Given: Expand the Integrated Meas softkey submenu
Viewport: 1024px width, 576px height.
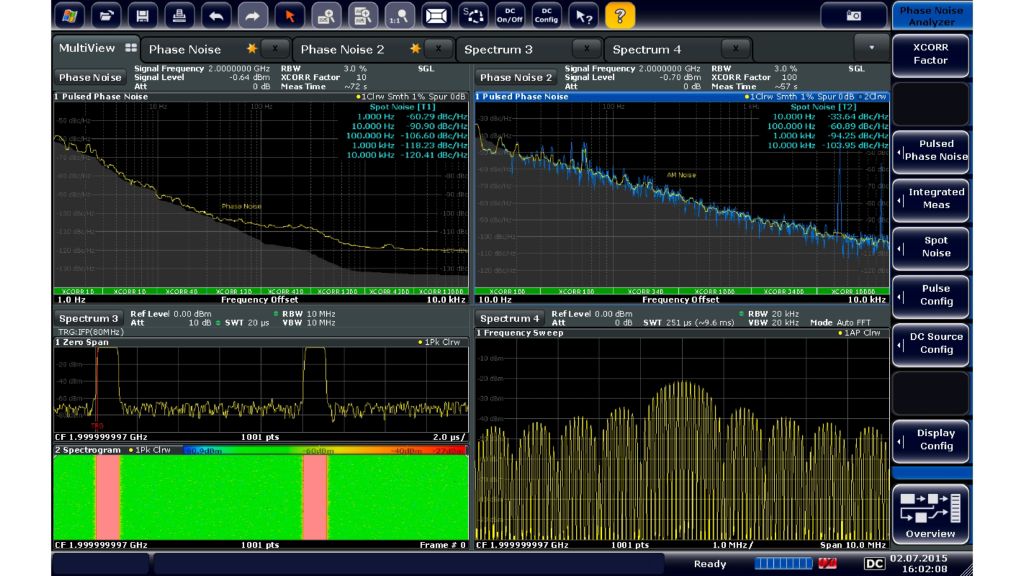Looking at the screenshot, I should click(930, 199).
